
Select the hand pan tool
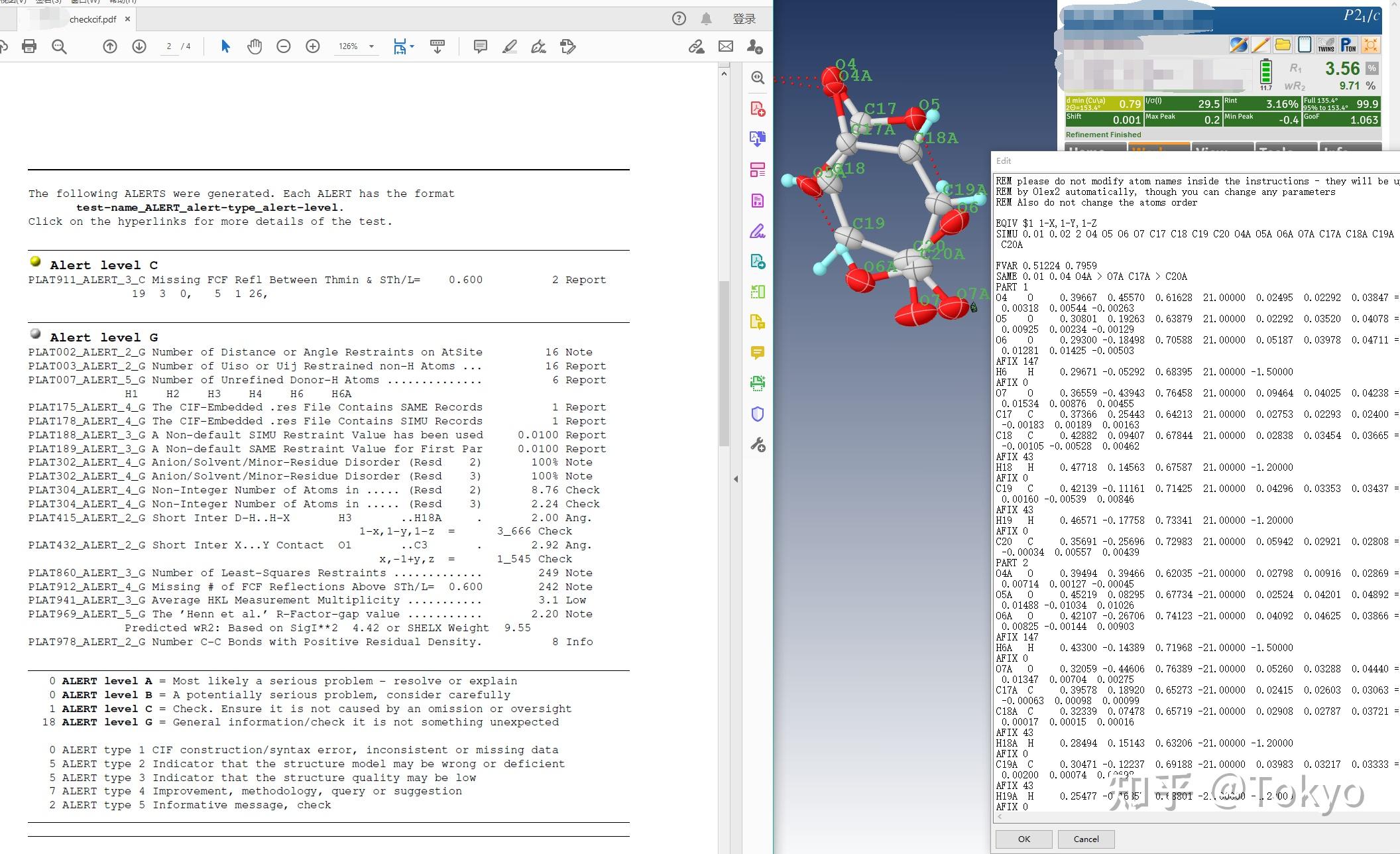(255, 46)
